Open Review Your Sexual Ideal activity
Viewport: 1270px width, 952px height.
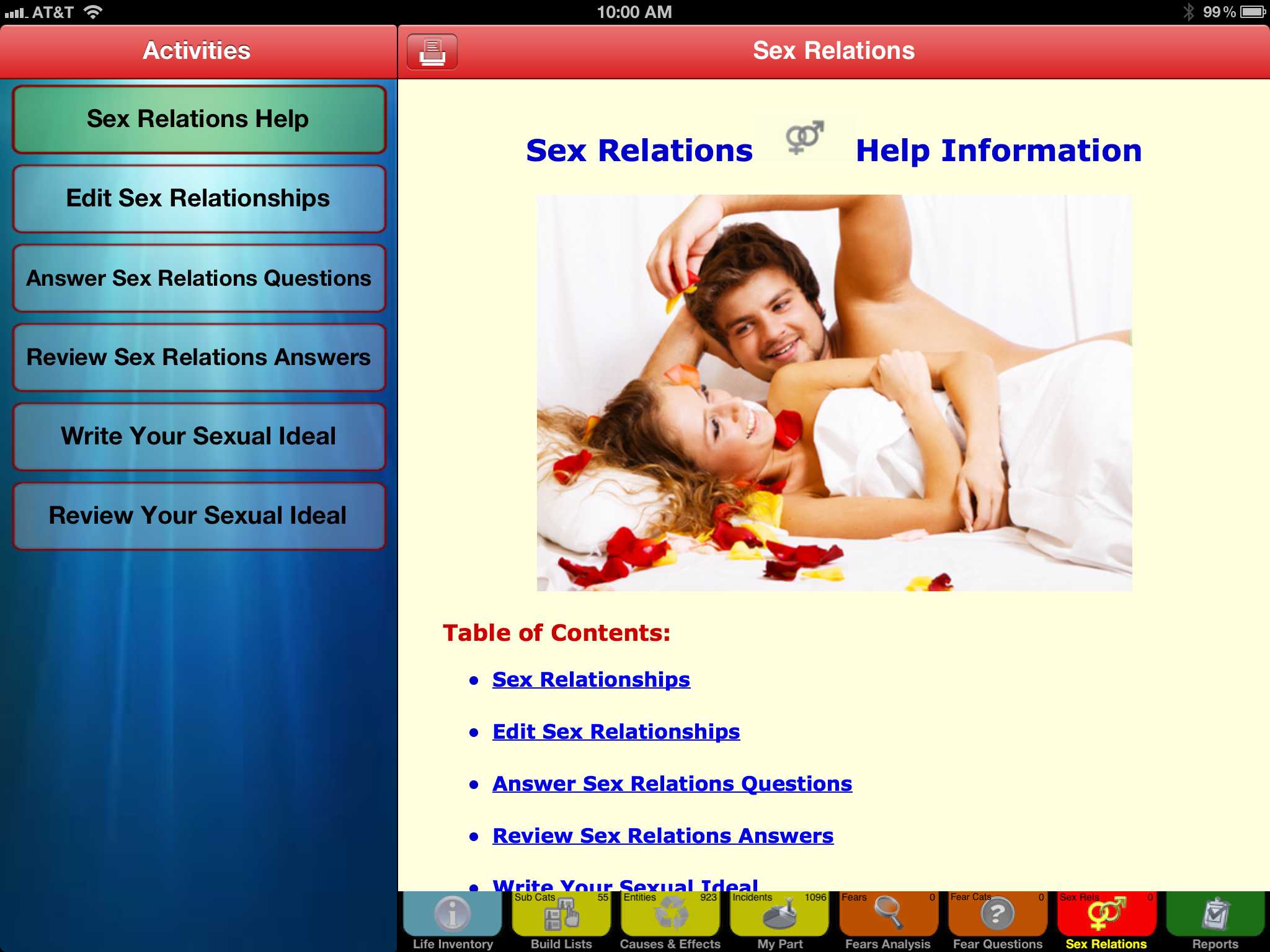pyautogui.click(x=198, y=516)
